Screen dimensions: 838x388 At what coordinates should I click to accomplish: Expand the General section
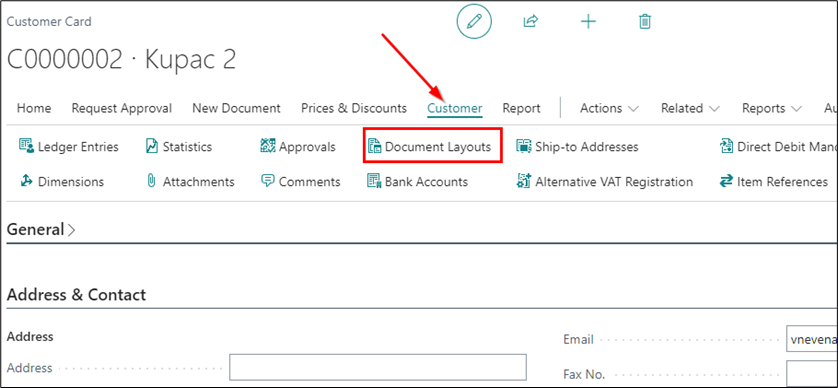pos(41,230)
